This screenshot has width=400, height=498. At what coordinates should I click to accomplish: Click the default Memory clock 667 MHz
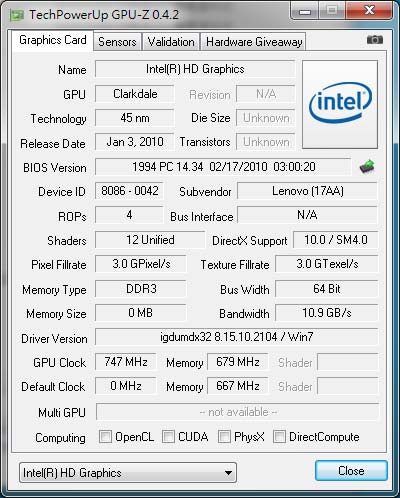coord(238,386)
